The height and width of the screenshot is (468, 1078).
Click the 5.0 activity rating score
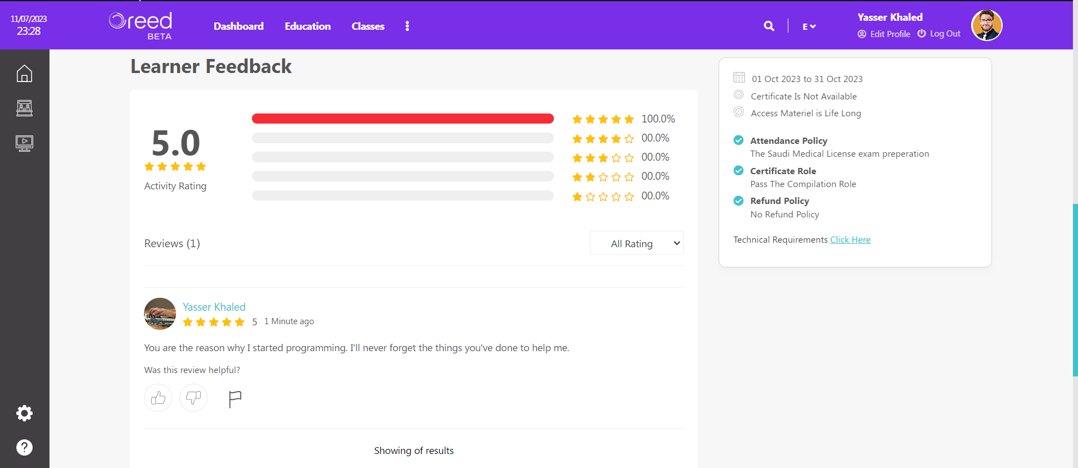click(175, 143)
